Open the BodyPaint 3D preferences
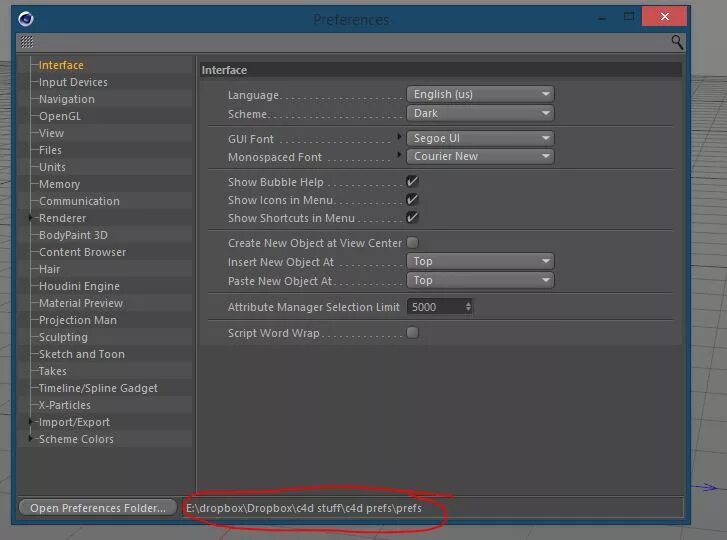The image size is (727, 540). coord(73,235)
